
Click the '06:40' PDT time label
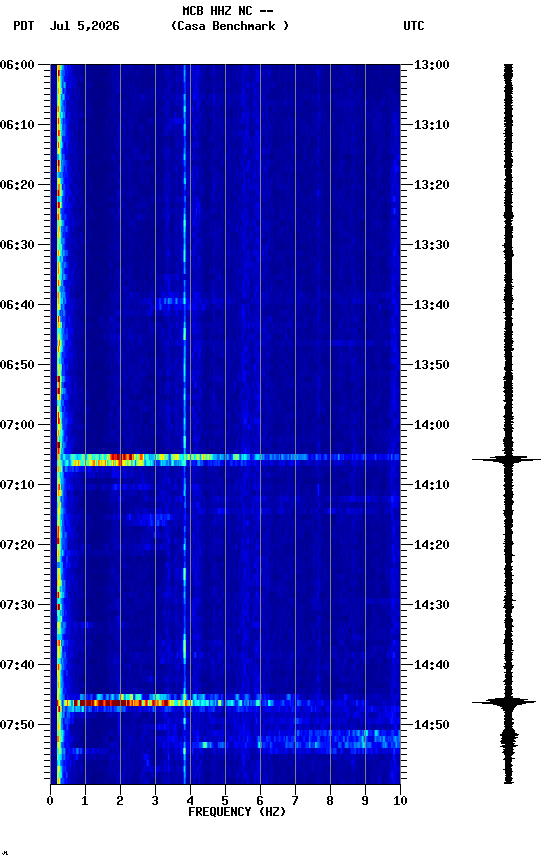pos(17,305)
